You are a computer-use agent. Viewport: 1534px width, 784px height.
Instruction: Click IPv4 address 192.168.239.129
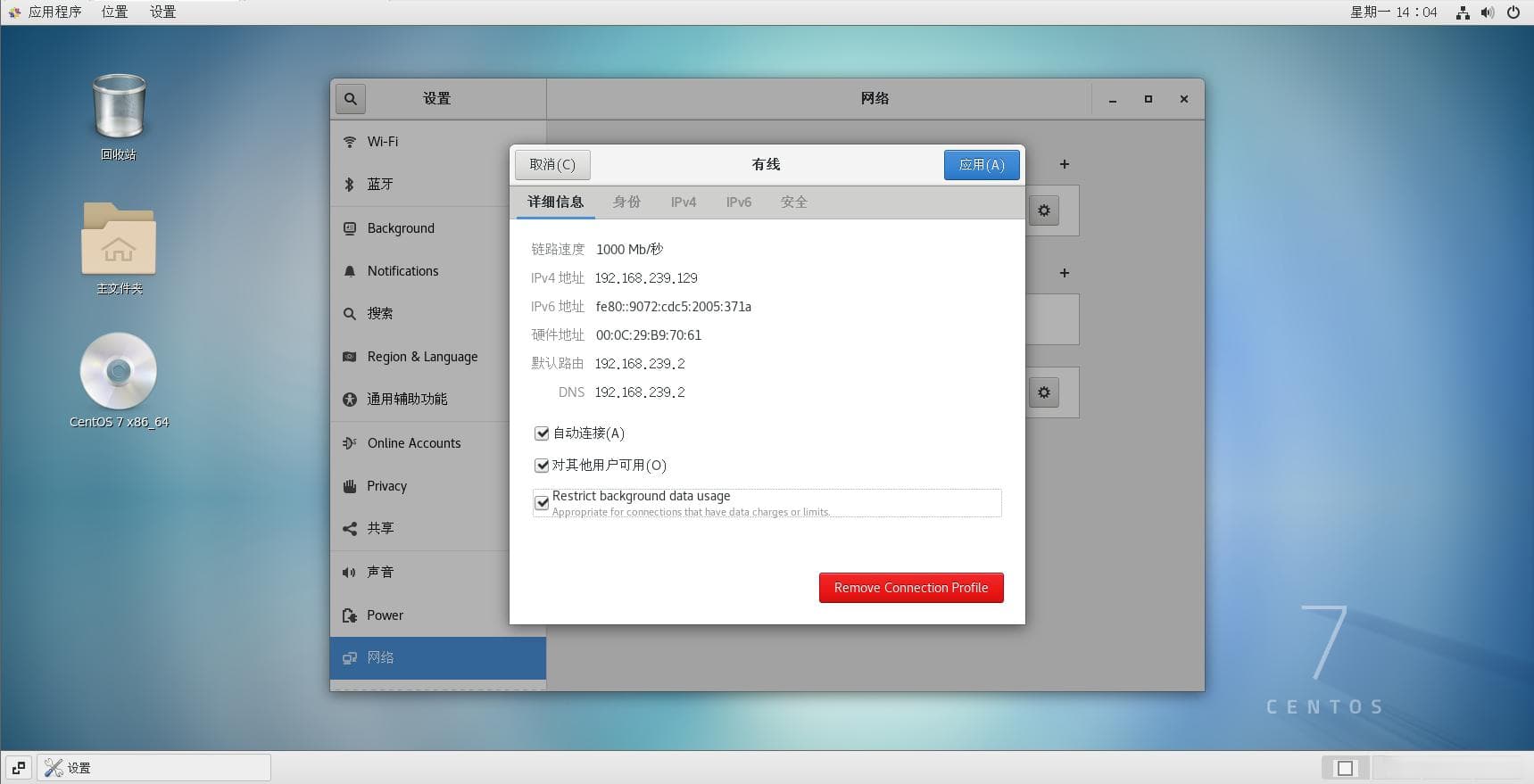pos(646,278)
